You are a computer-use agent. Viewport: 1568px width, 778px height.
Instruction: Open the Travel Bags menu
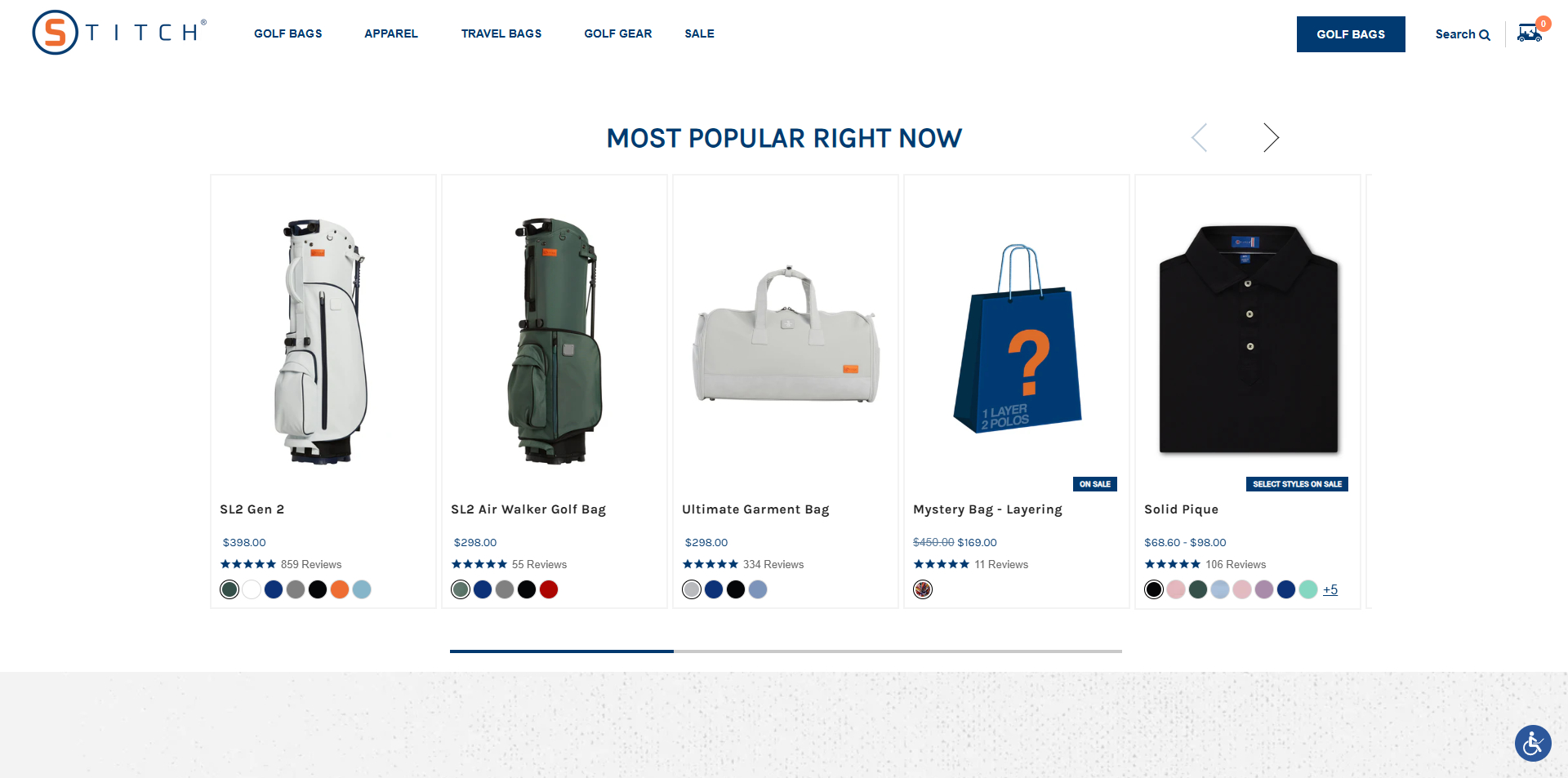pyautogui.click(x=501, y=33)
